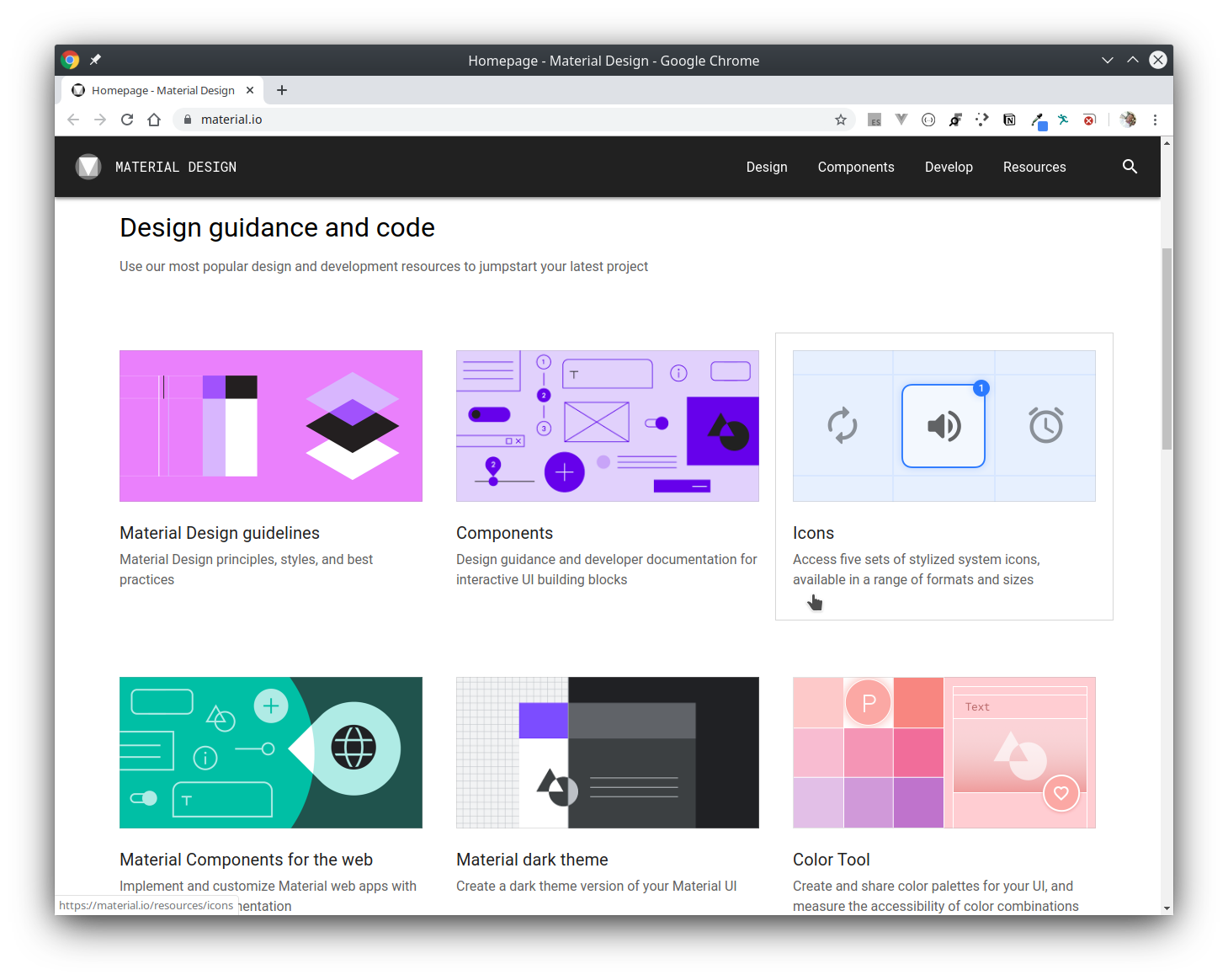Click the Material Design logo icon
This screenshot has height=980, width=1228.
(x=88, y=167)
